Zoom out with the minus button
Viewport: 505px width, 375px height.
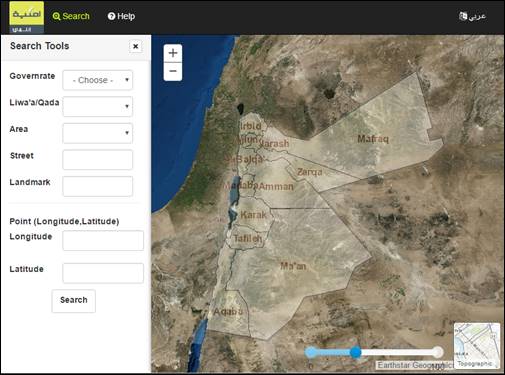(173, 71)
